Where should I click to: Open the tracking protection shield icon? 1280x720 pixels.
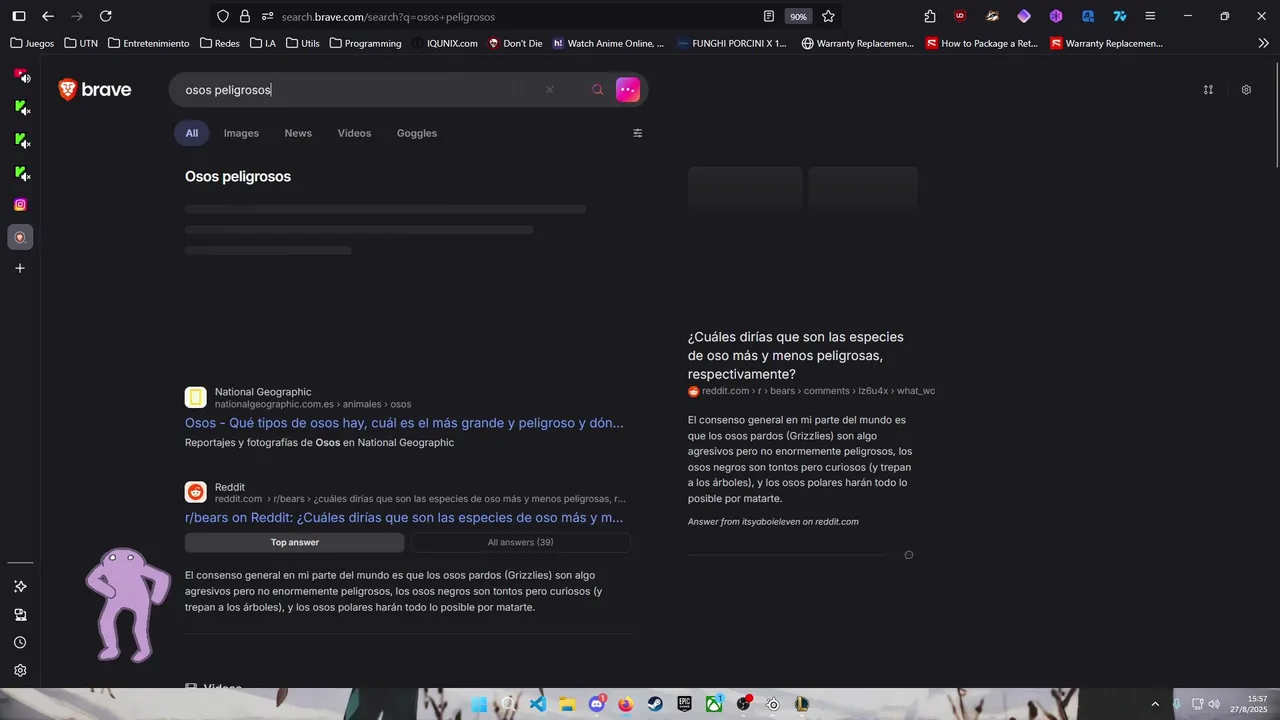(223, 16)
